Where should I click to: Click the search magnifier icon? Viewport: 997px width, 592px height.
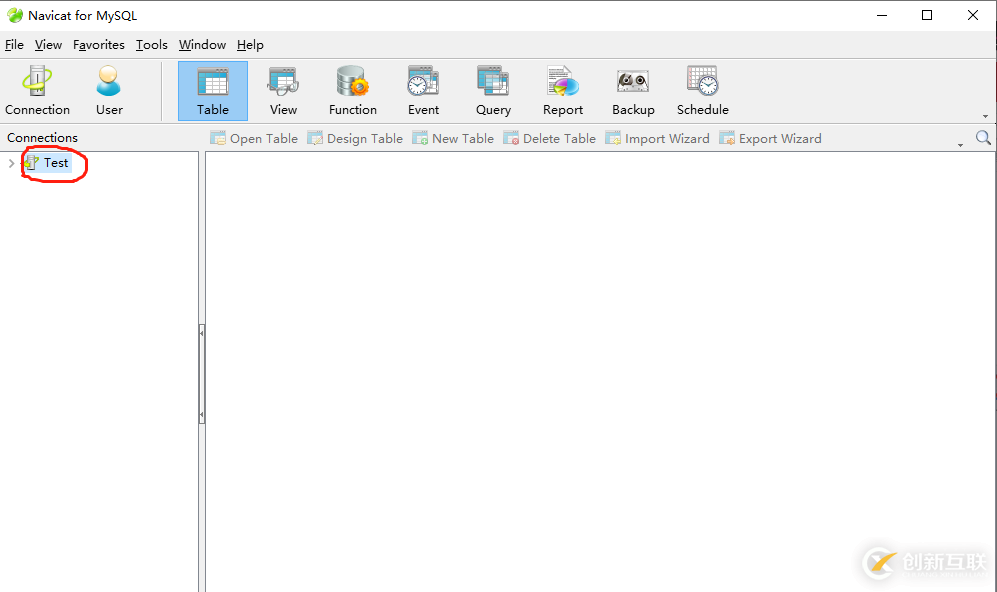983,137
